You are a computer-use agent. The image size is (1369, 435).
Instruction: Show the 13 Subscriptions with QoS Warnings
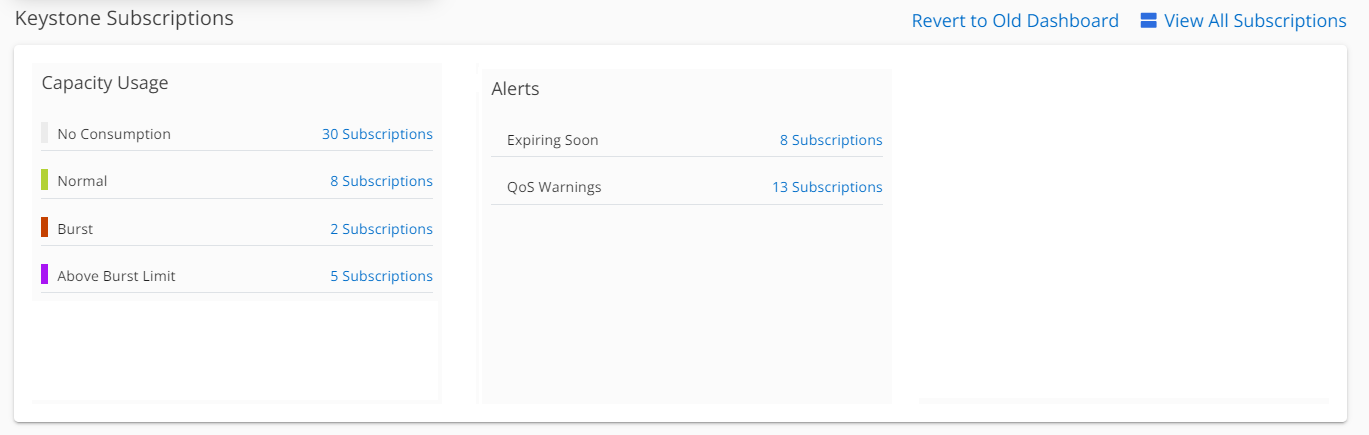pos(827,187)
